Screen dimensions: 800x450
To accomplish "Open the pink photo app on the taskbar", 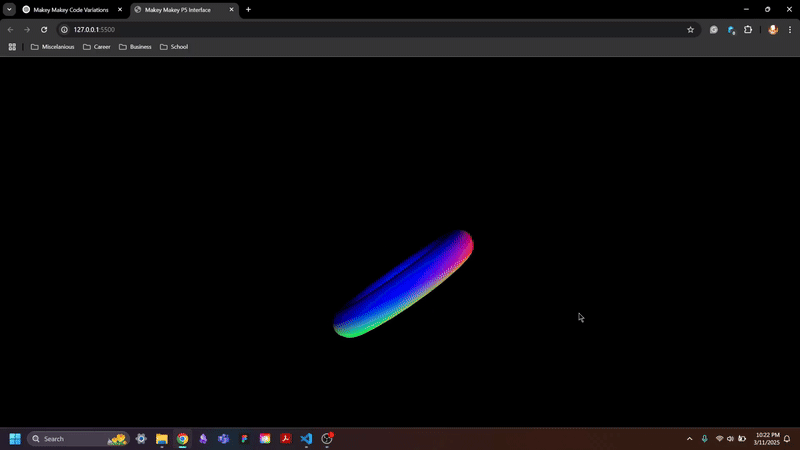I will click(x=265, y=439).
